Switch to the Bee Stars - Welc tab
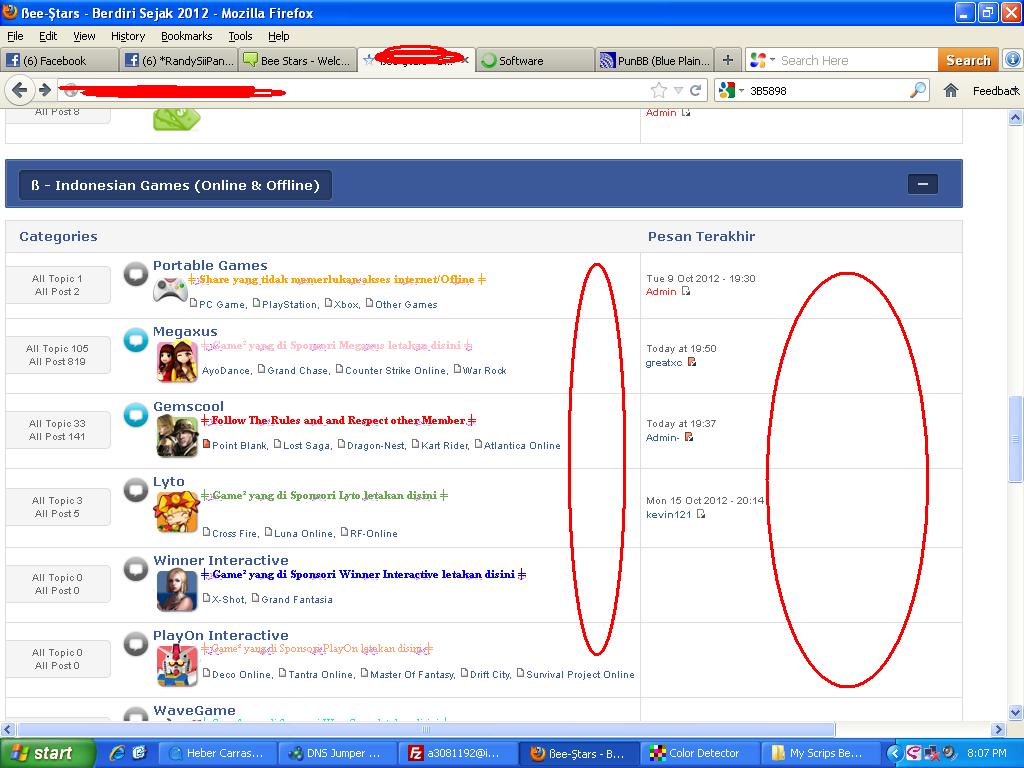Screen dimensions: 1024x768 [x=298, y=60]
